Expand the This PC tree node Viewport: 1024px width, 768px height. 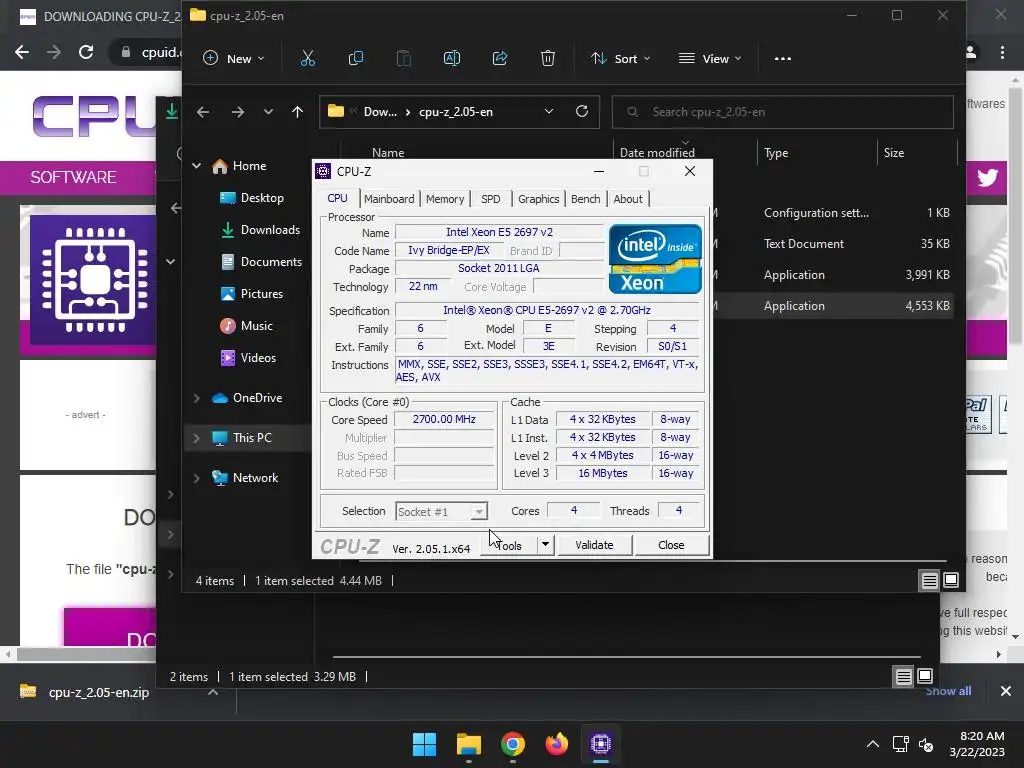click(x=196, y=438)
